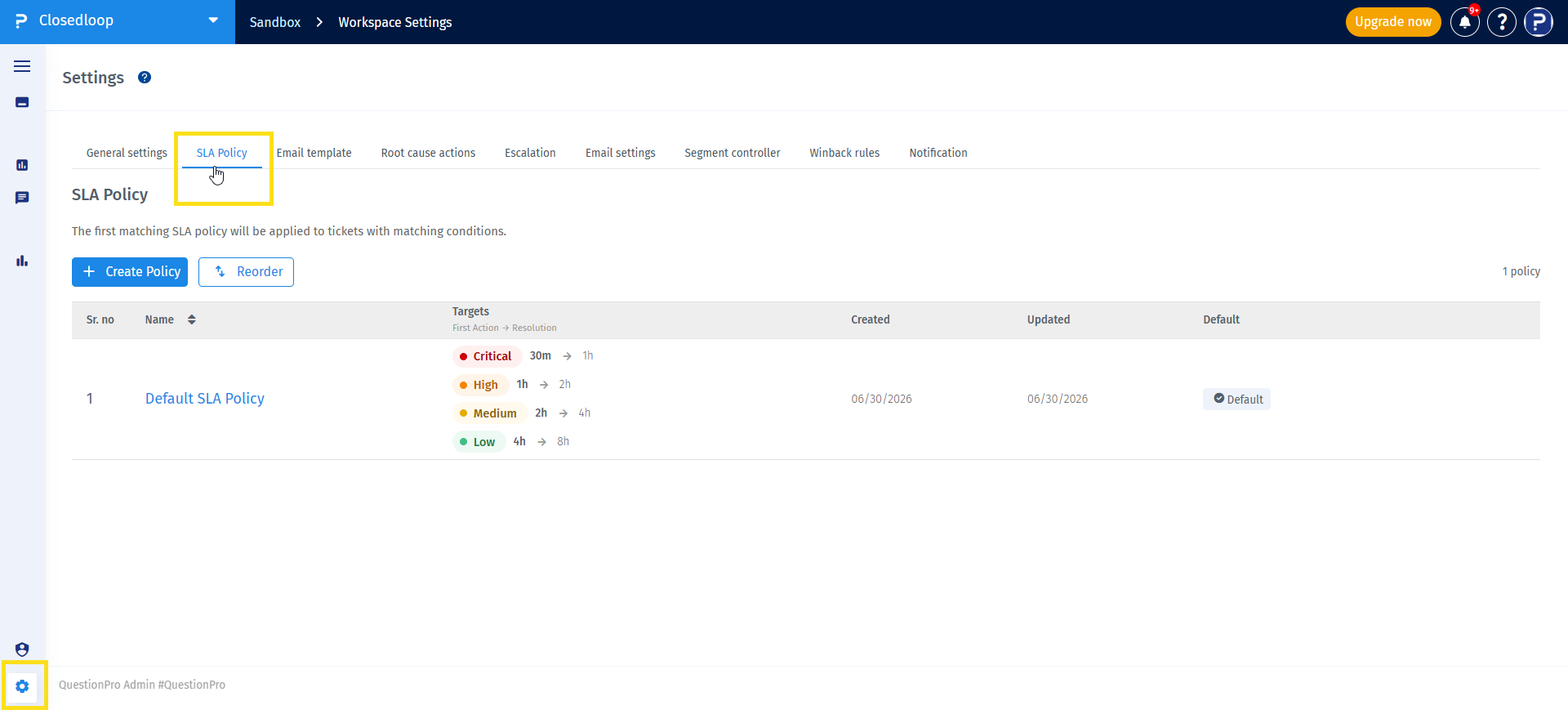
Task: Switch to the Email template tab
Action: (x=314, y=153)
